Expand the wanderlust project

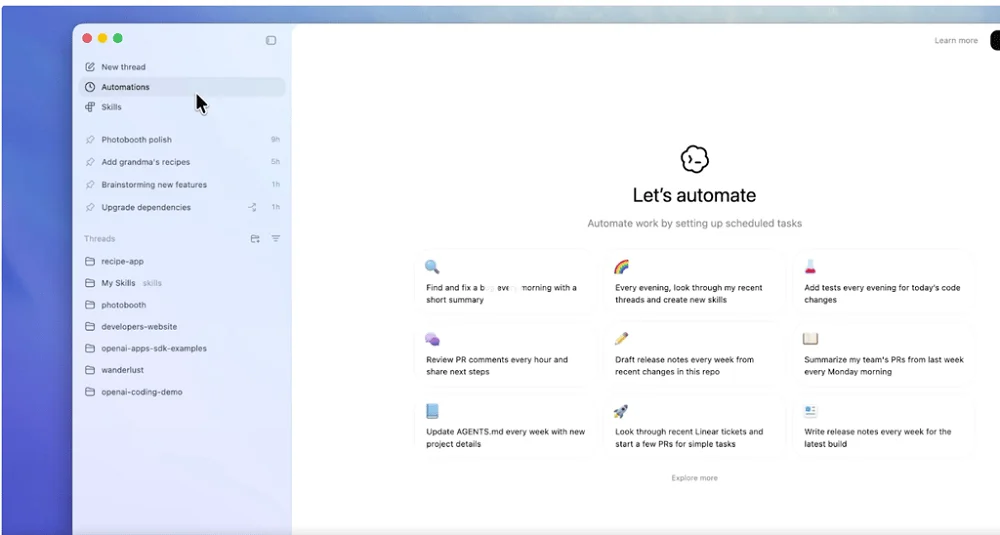(x=182, y=370)
